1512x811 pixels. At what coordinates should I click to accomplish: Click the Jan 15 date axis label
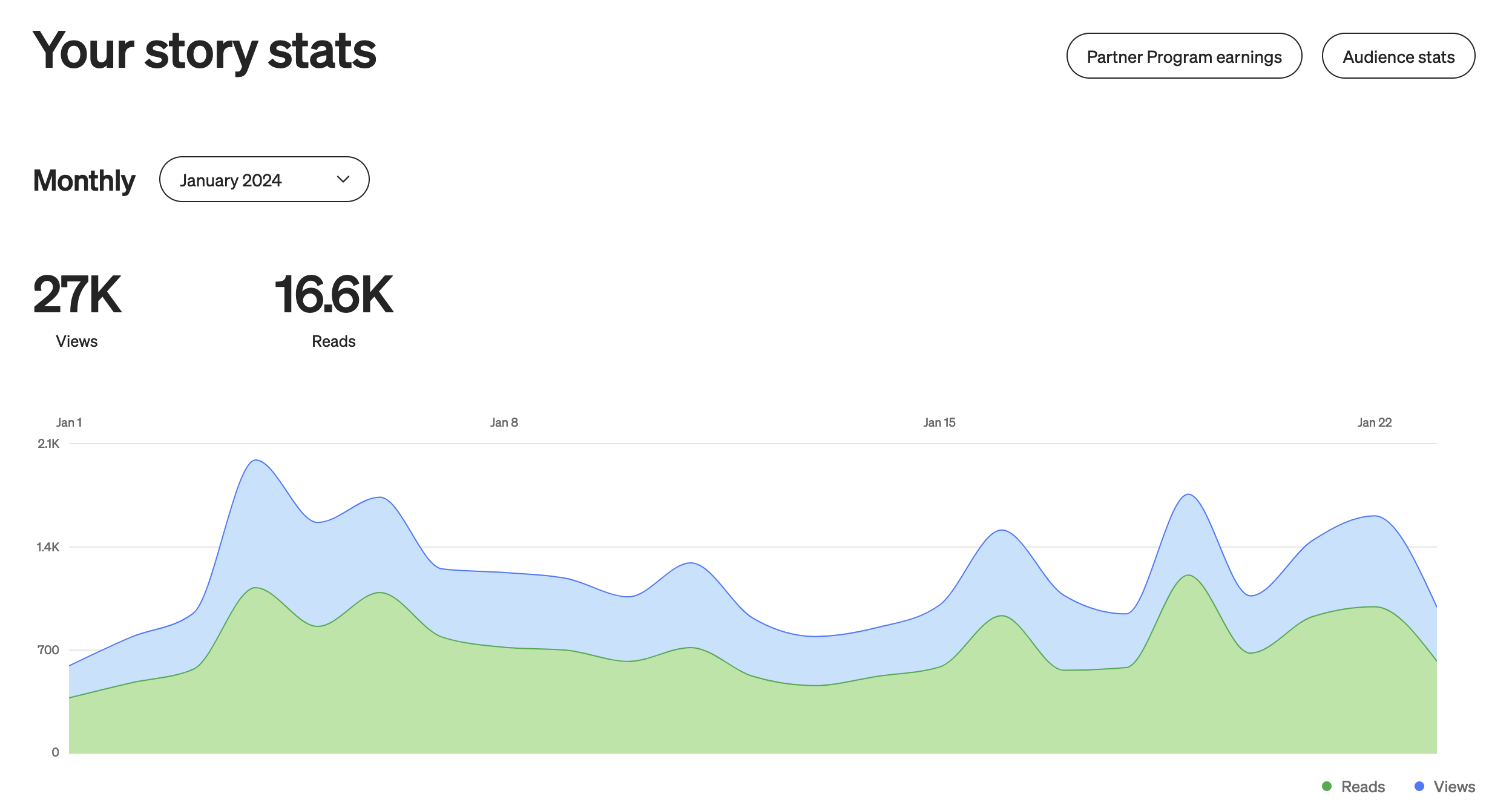tap(939, 422)
